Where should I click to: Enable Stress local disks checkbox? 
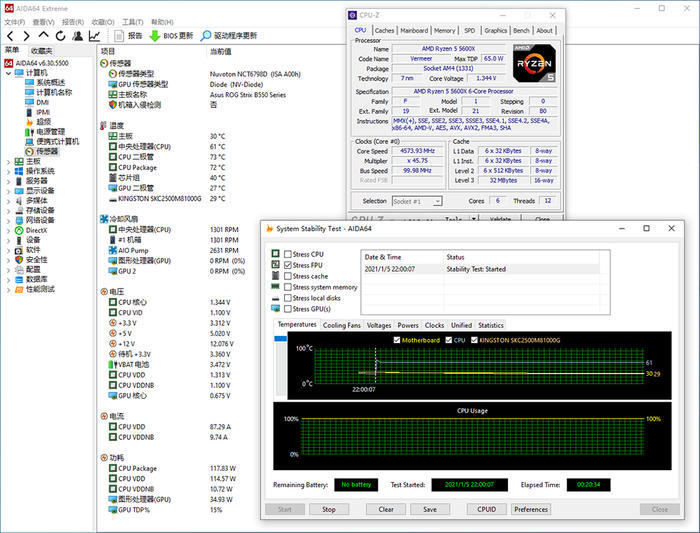tap(288, 298)
